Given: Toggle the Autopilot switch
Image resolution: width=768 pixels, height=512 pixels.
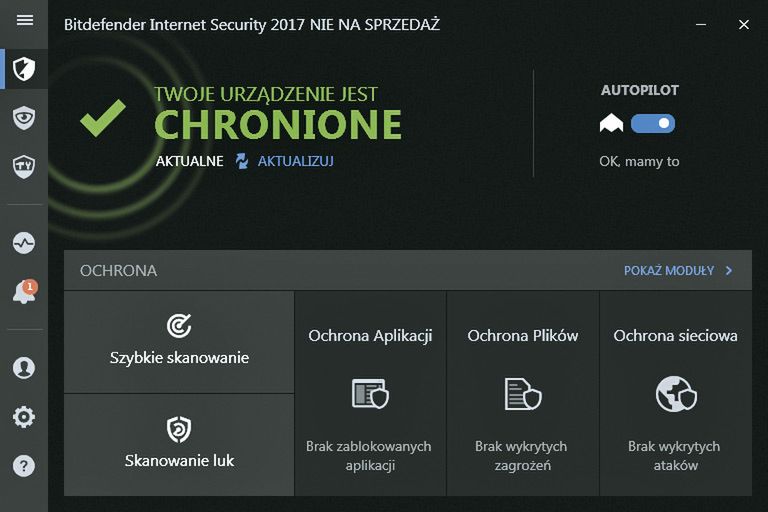Looking at the screenshot, I should click(653, 124).
